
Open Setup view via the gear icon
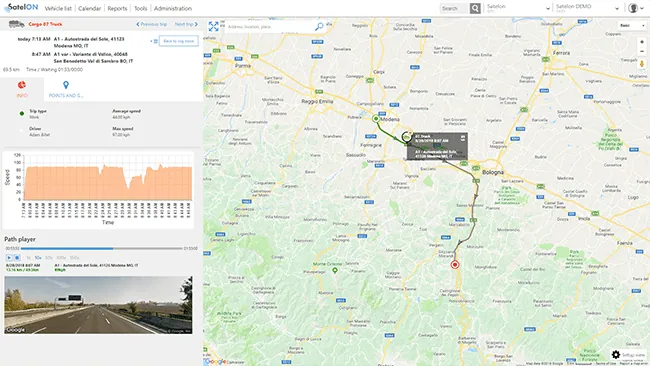click(616, 355)
